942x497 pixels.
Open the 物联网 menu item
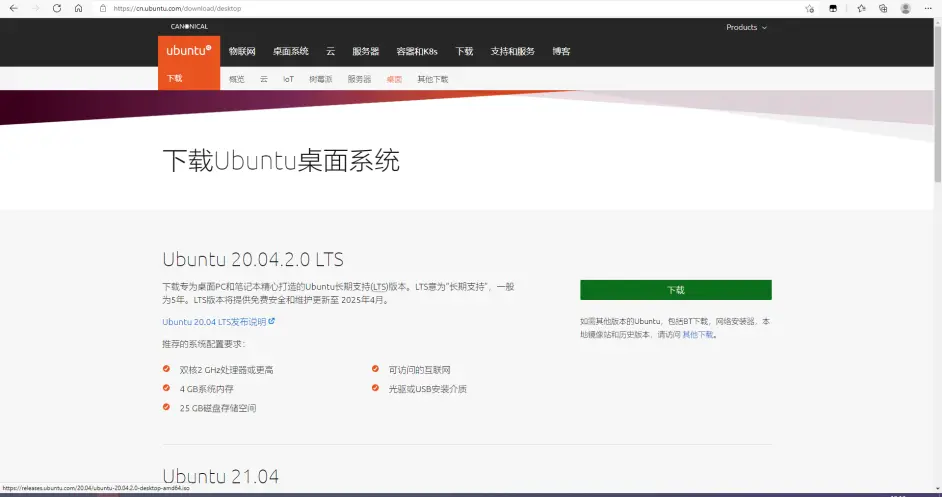tap(242, 51)
